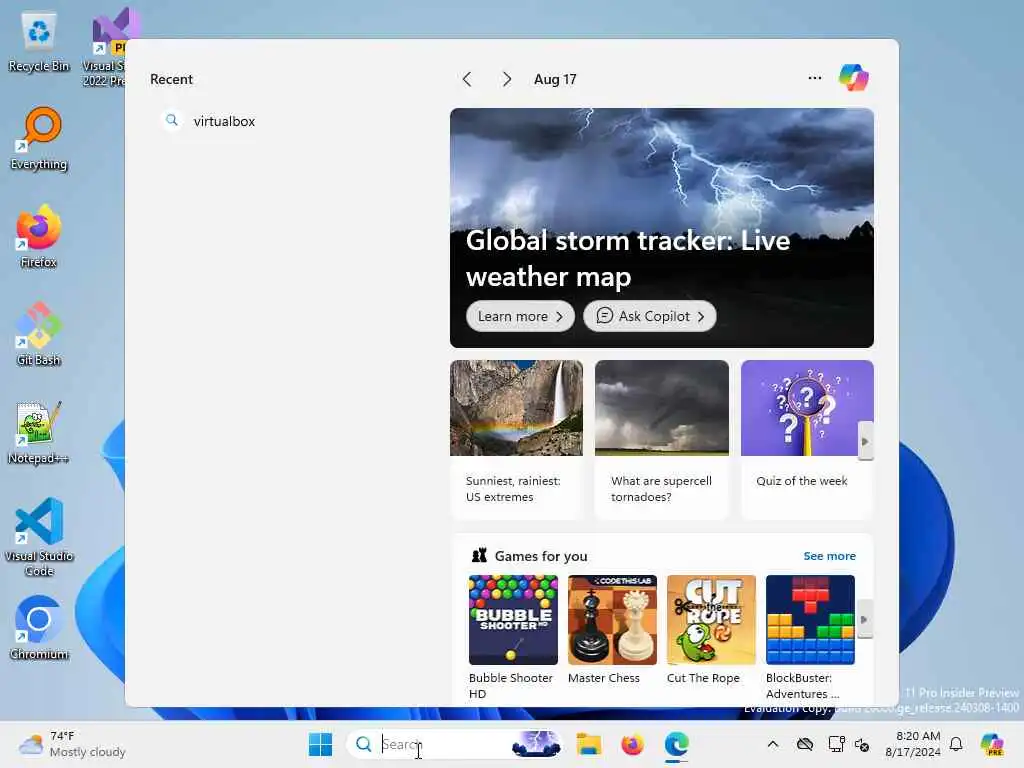This screenshot has height=768, width=1024.
Task: Open the clock showing 8:20 AM
Action: (x=912, y=744)
